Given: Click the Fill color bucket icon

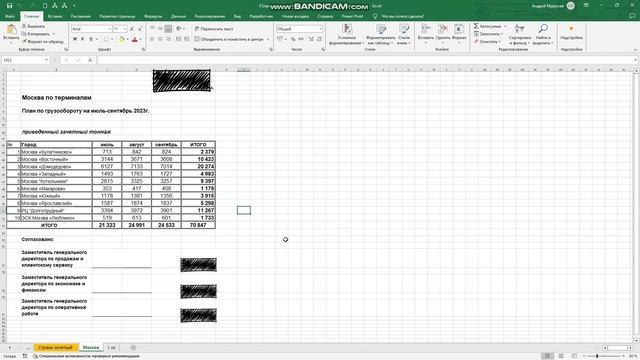Looking at the screenshot, I should pyautogui.click(x=121, y=39).
